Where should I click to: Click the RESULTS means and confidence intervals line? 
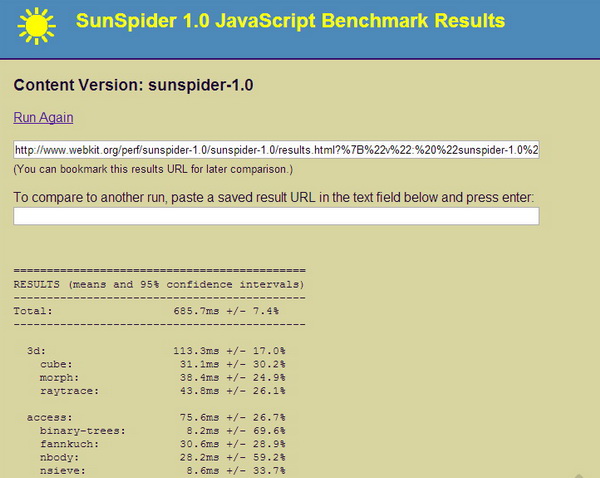tap(159, 284)
